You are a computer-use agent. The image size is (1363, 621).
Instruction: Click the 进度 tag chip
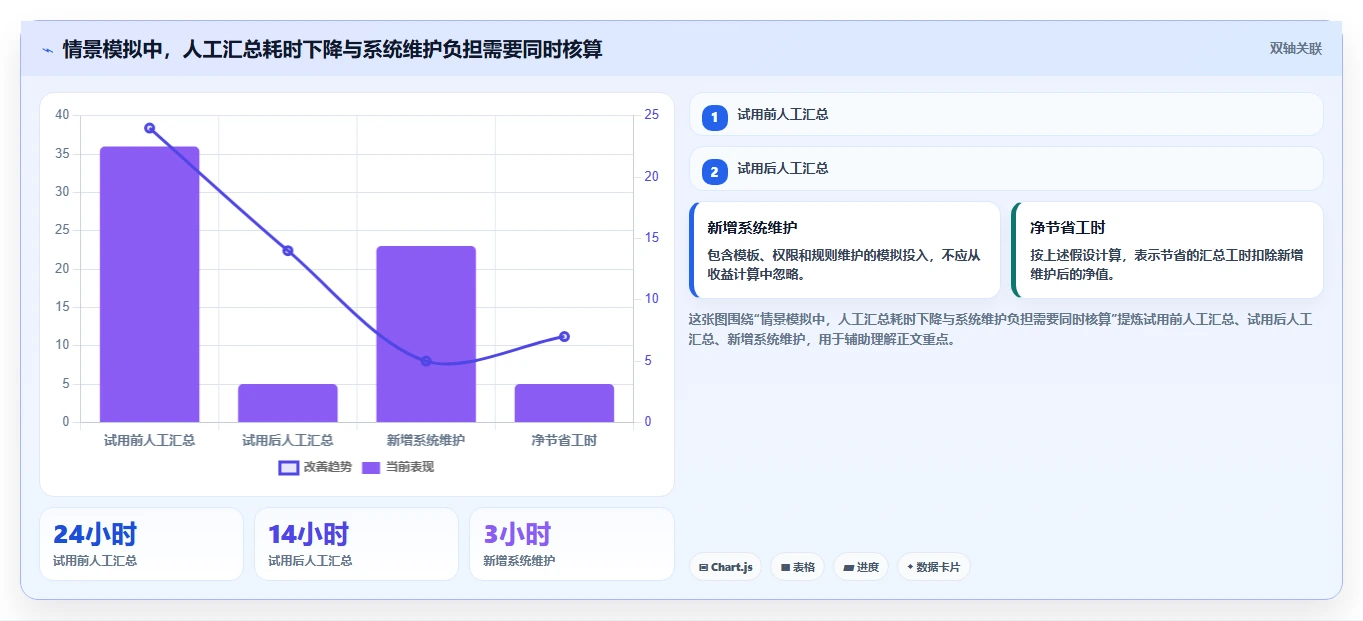861,567
